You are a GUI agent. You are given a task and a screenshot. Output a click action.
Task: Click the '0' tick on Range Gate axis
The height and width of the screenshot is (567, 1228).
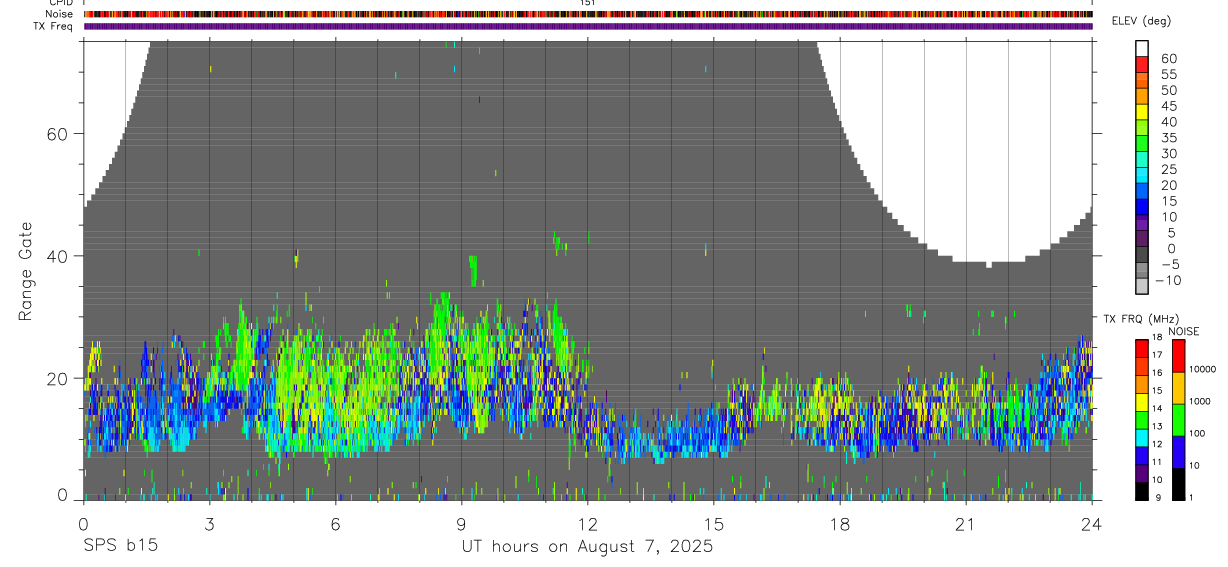point(62,495)
